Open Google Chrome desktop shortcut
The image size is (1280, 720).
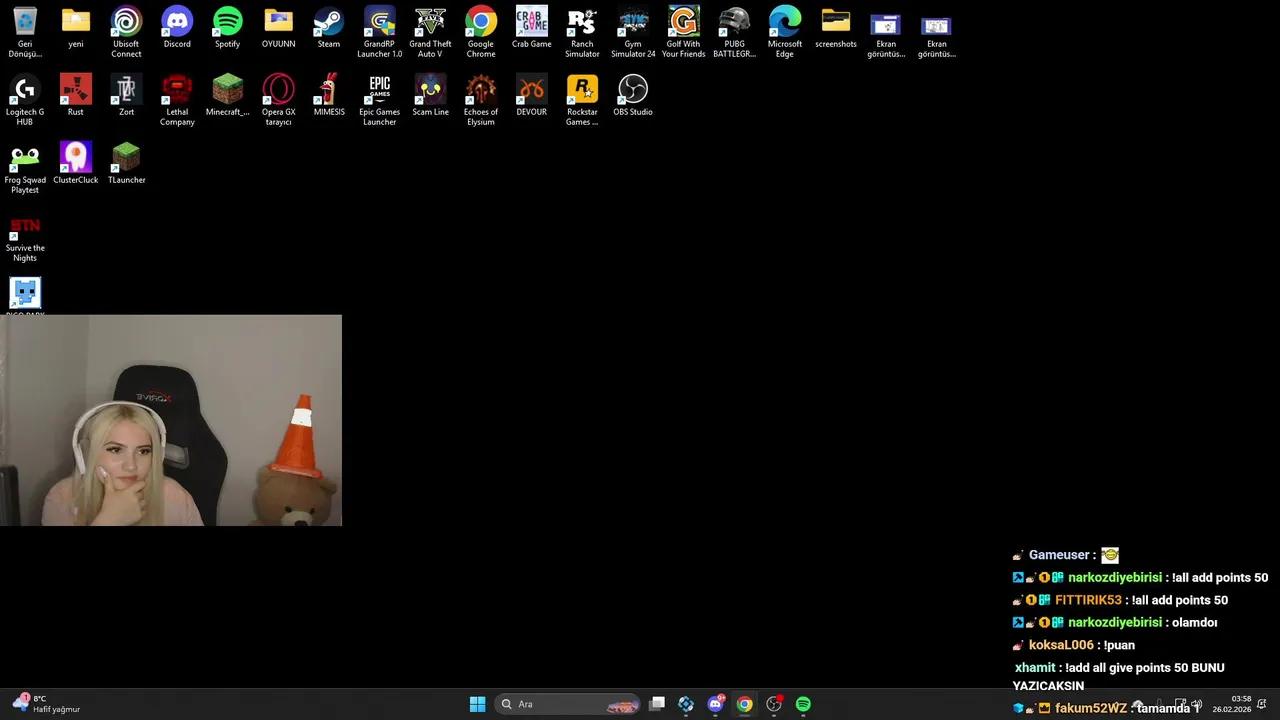click(481, 32)
